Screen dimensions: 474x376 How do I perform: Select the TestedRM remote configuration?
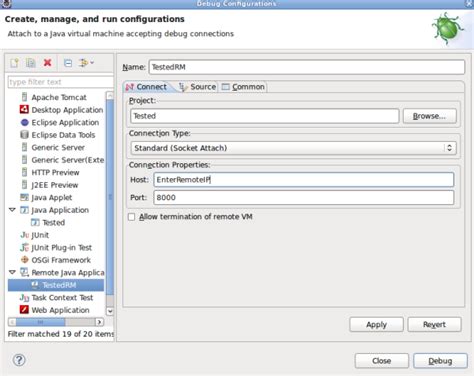(56, 285)
